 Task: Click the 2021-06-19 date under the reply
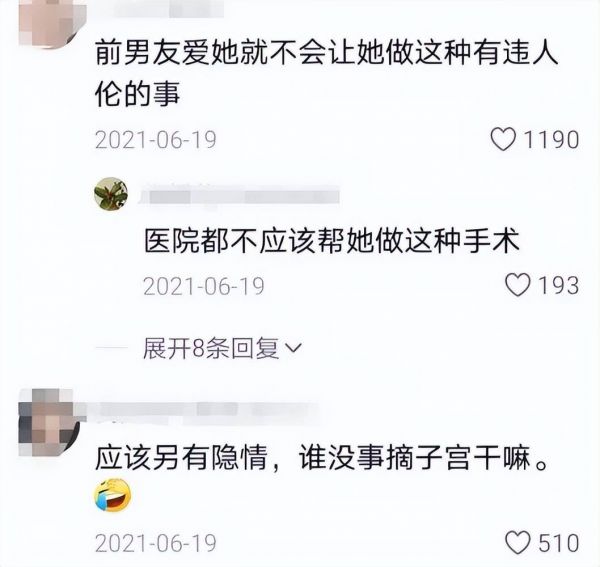tap(204, 286)
